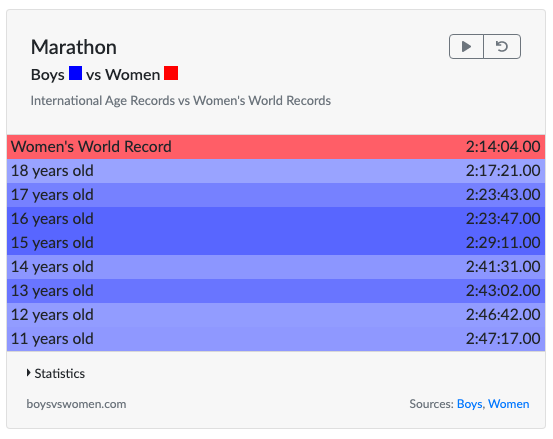
Task: Expand the Statistics disclosure triangle
Action: (29, 373)
